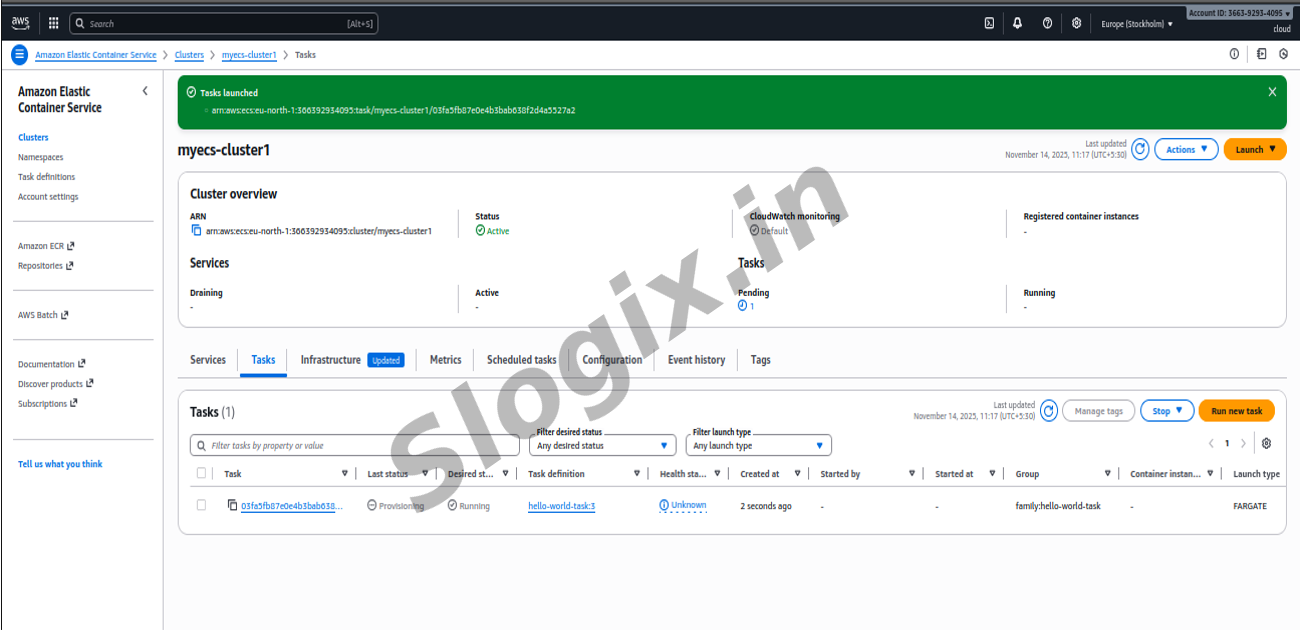This screenshot has width=1300, height=630.
Task: Select all tasks with header checkbox
Action: pos(202,474)
